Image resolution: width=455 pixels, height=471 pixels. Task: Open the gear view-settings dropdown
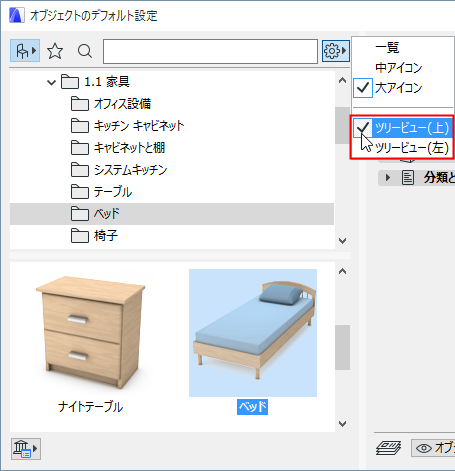coord(336,51)
